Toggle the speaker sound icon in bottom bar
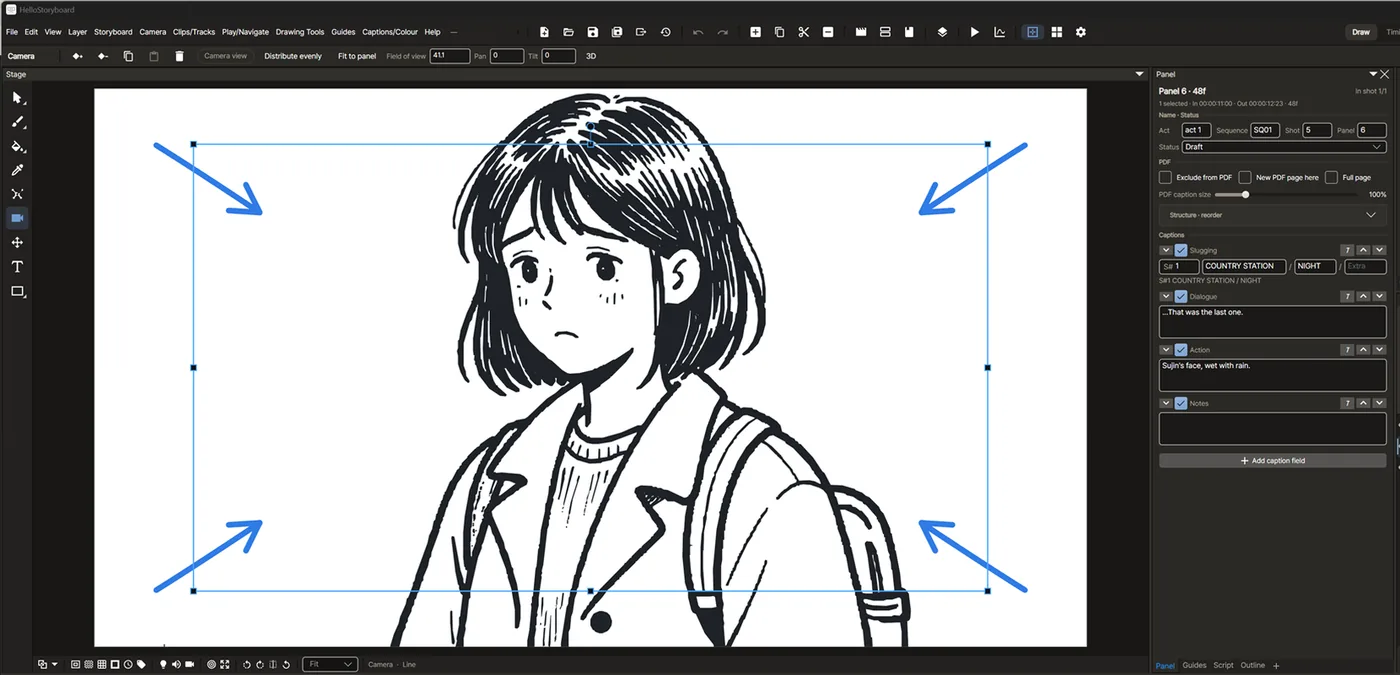The width and height of the screenshot is (1400, 675). point(176,664)
